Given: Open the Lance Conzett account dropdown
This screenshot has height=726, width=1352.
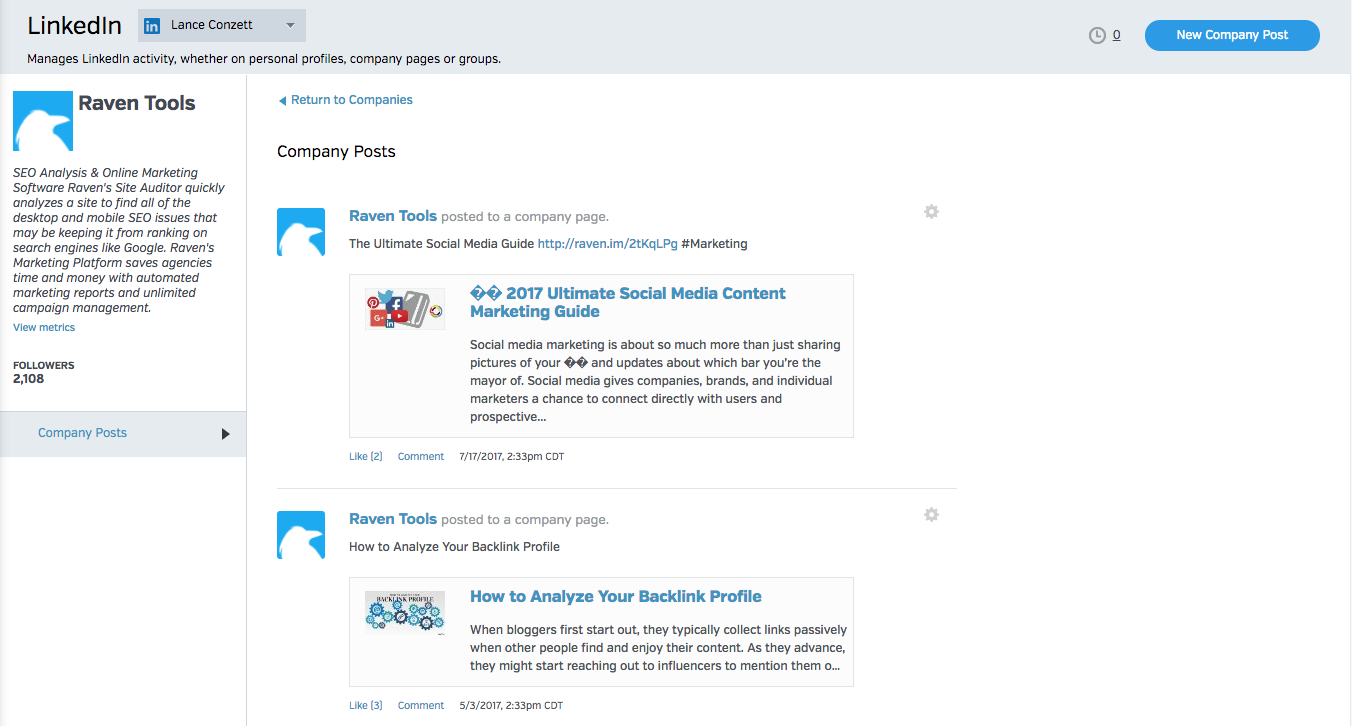Looking at the screenshot, I should coord(290,26).
